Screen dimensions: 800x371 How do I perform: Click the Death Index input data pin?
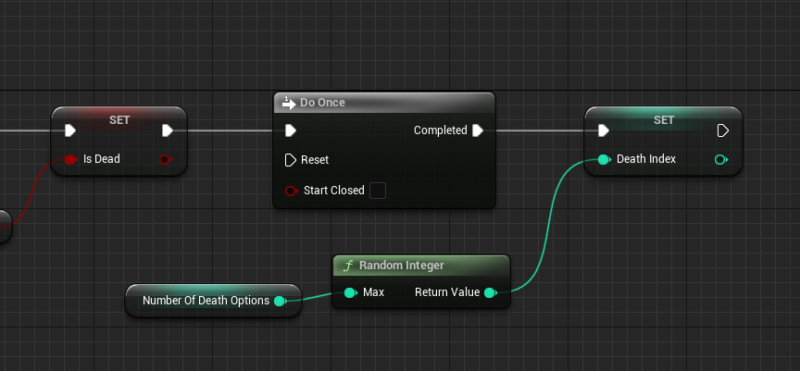pos(604,160)
